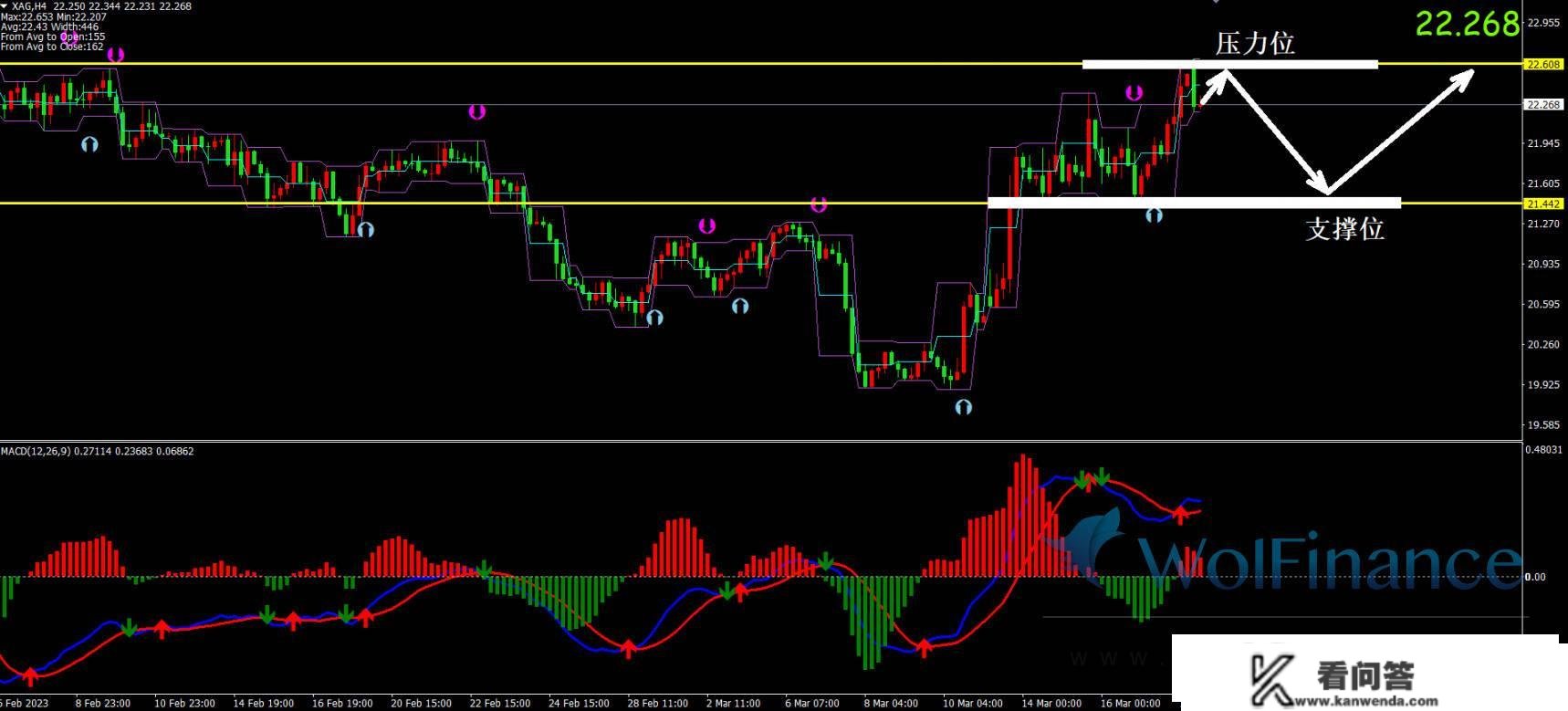
Task: Click the 24 Feb 15:00 time label
Action: tap(579, 704)
